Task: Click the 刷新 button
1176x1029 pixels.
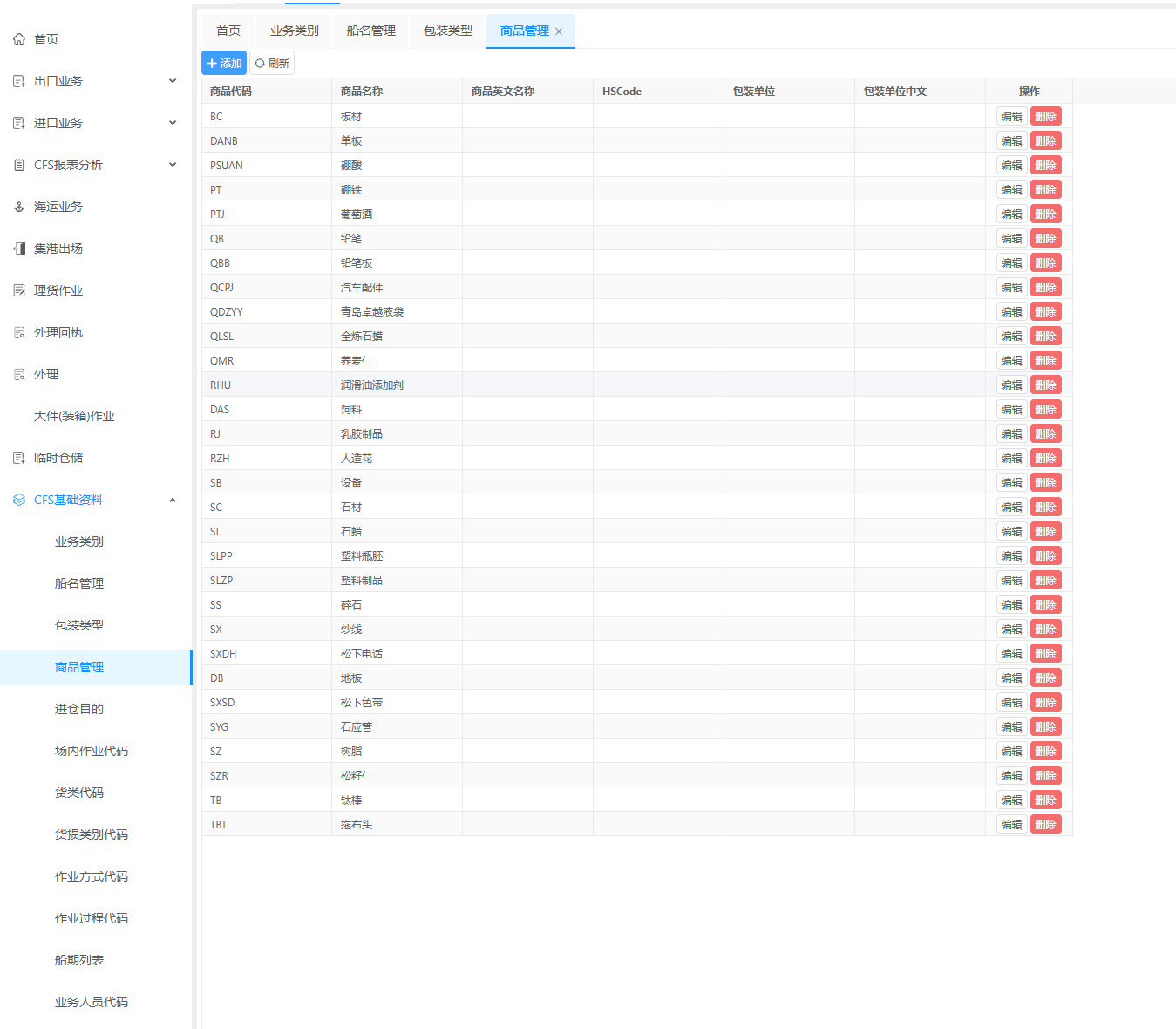Action: tap(272, 63)
